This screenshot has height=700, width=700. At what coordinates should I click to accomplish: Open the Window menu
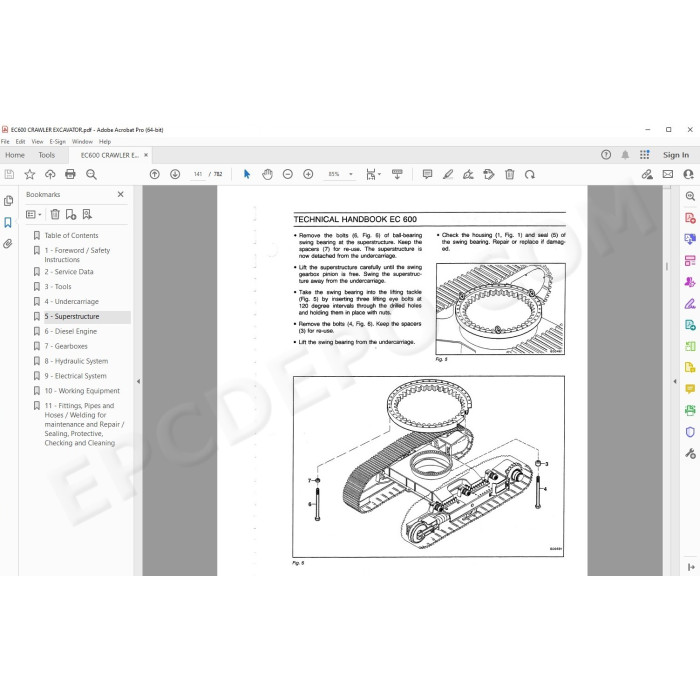82,142
